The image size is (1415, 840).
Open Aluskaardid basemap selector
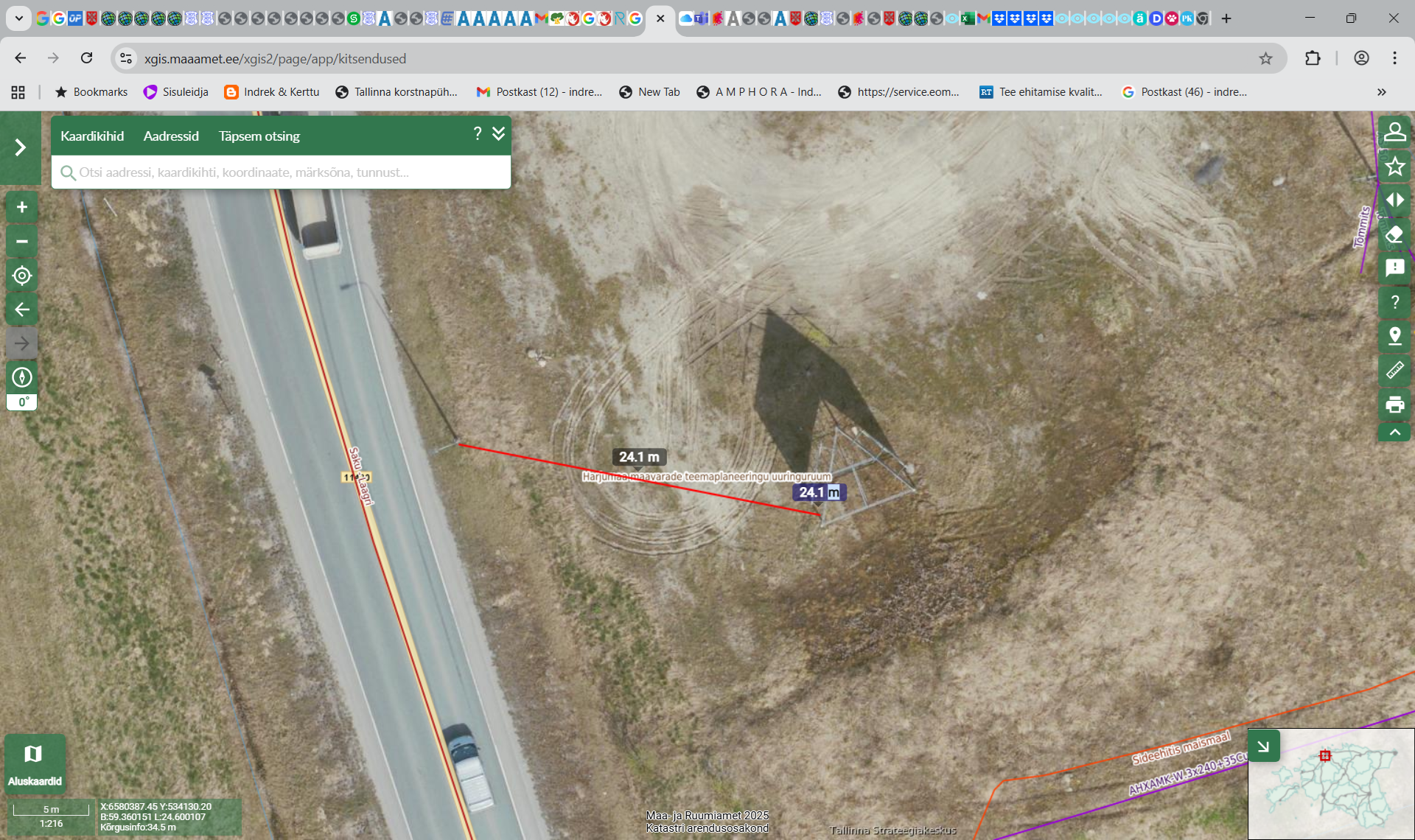[x=34, y=763]
